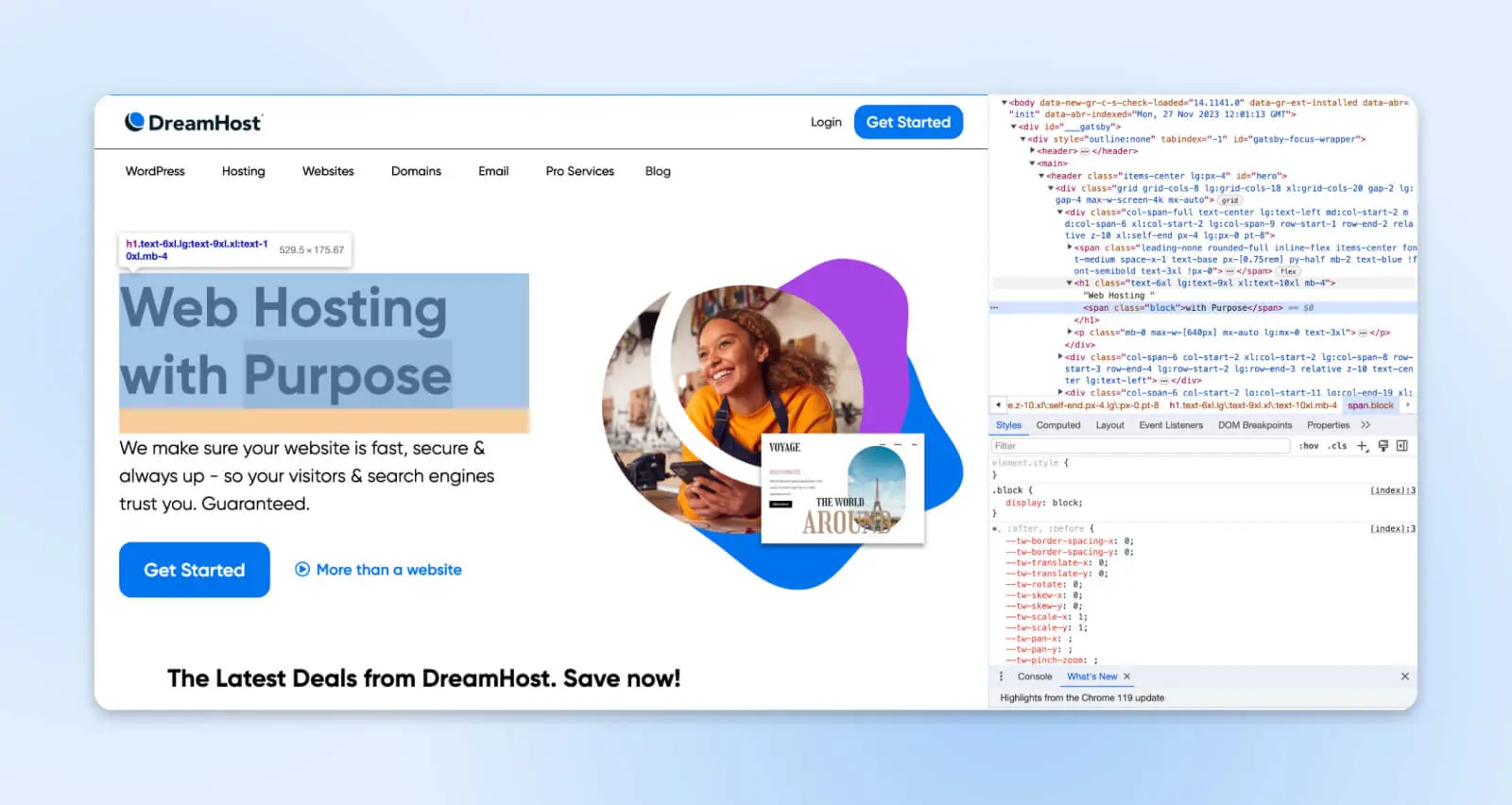The height and width of the screenshot is (805, 1512).
Task: Click the display: block declaration
Action: tap(1044, 503)
